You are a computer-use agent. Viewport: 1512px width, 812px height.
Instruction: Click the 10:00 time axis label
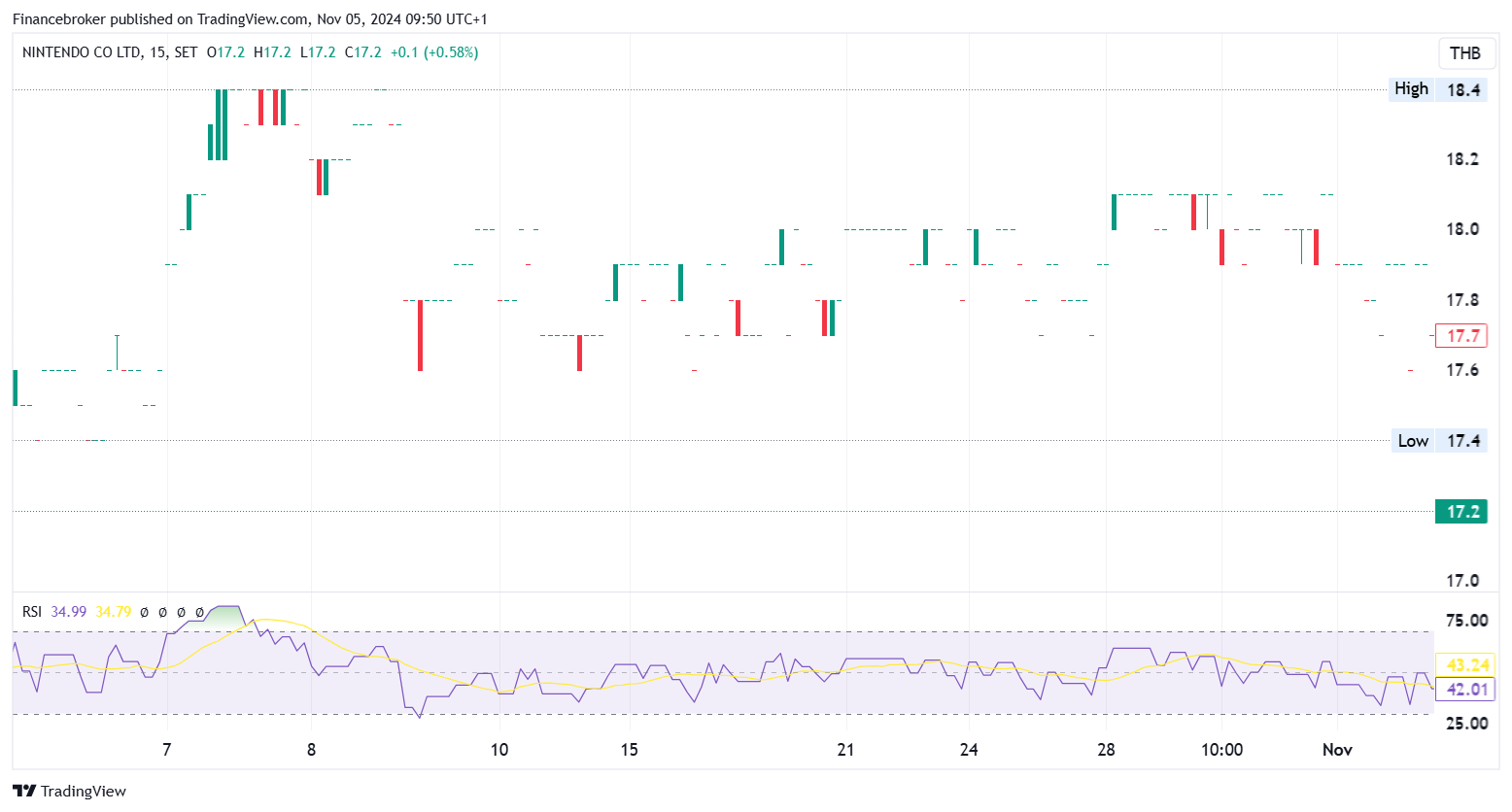[x=1221, y=750]
